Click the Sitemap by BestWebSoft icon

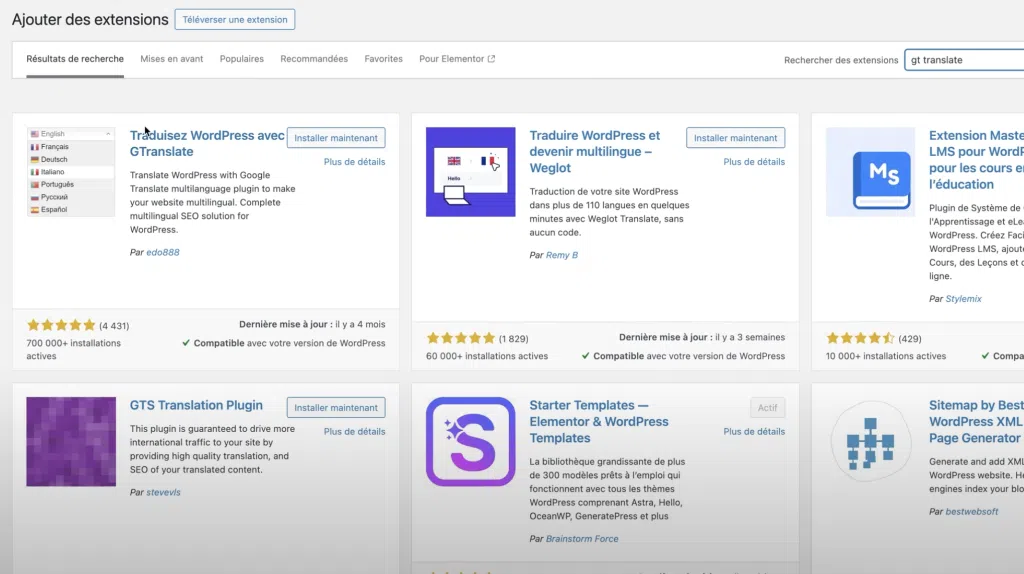click(x=870, y=441)
